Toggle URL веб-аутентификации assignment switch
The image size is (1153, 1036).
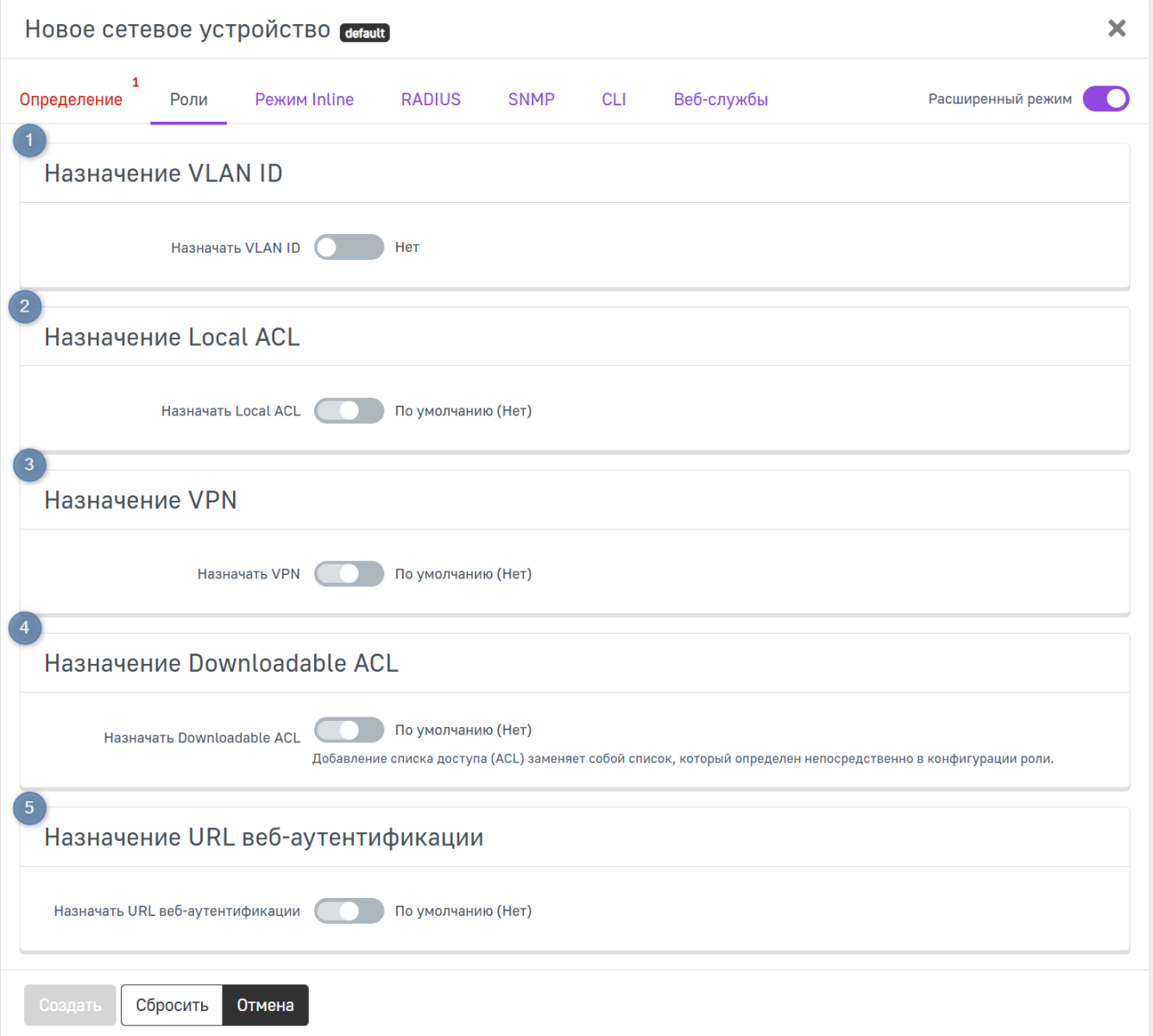[349, 911]
